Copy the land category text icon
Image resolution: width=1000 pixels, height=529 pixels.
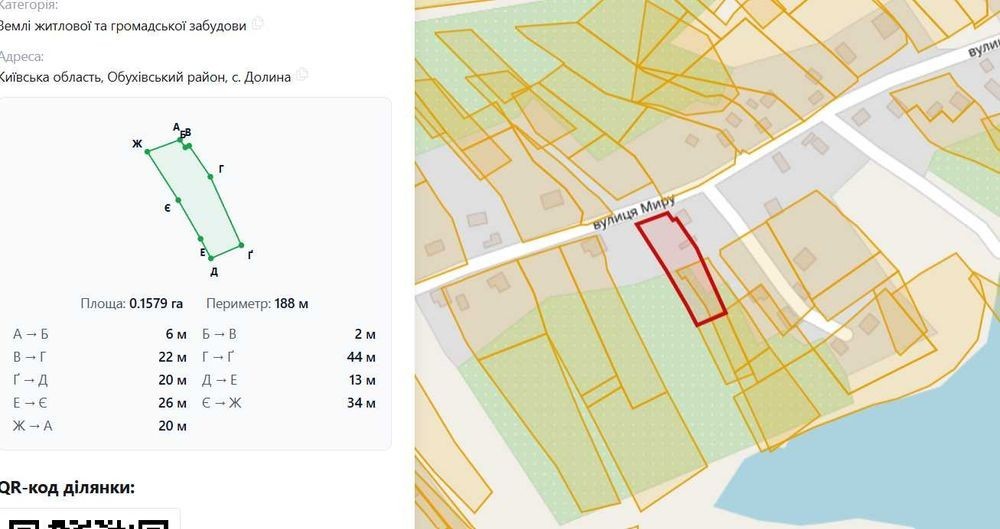pos(258,24)
